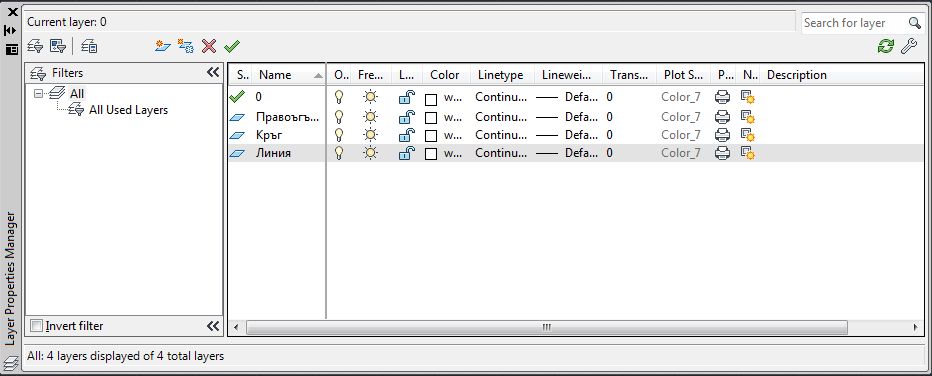Create a New Group Filter

point(58,46)
